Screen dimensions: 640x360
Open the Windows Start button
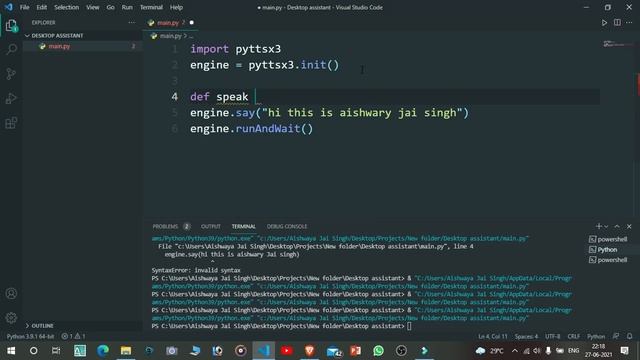pyautogui.click(x=11, y=351)
